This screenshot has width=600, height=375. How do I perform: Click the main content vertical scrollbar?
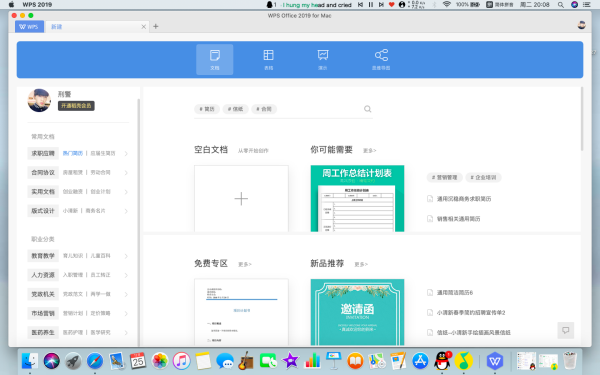[x=582, y=119]
